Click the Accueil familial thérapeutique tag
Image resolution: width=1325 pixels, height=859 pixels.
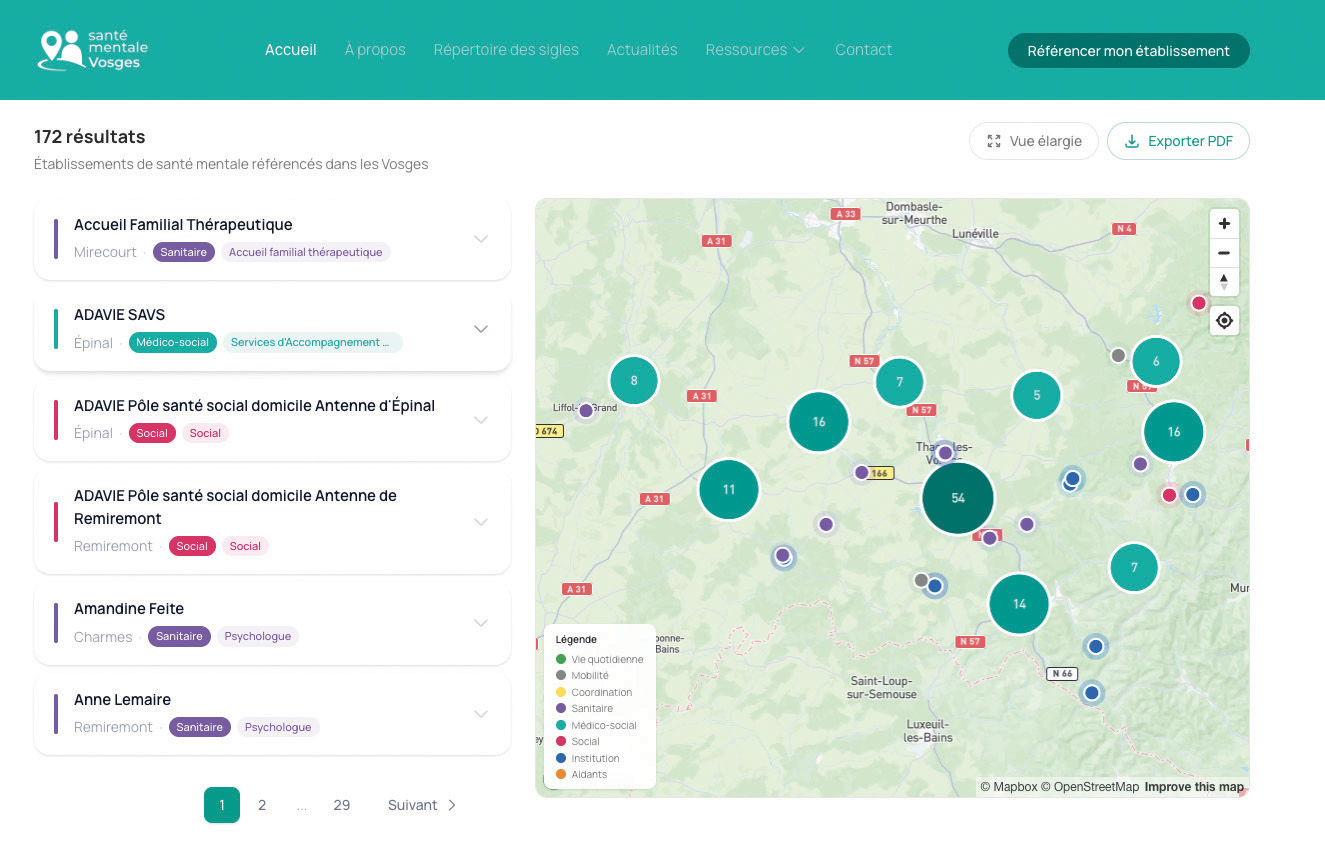(x=306, y=252)
